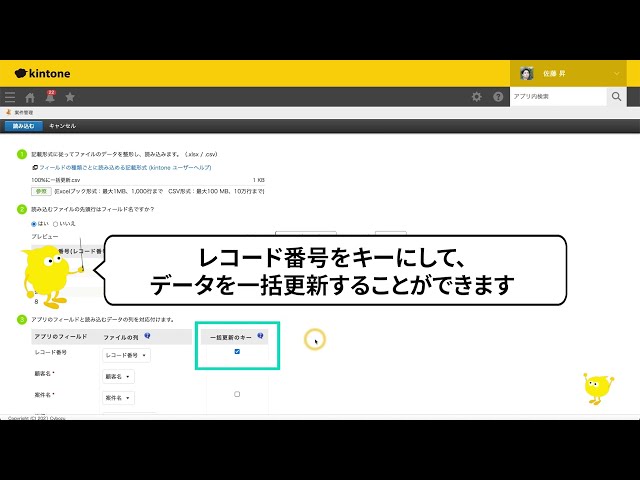Focus the アプリ内検索 search field
The height and width of the screenshot is (480, 640).
tap(558, 97)
